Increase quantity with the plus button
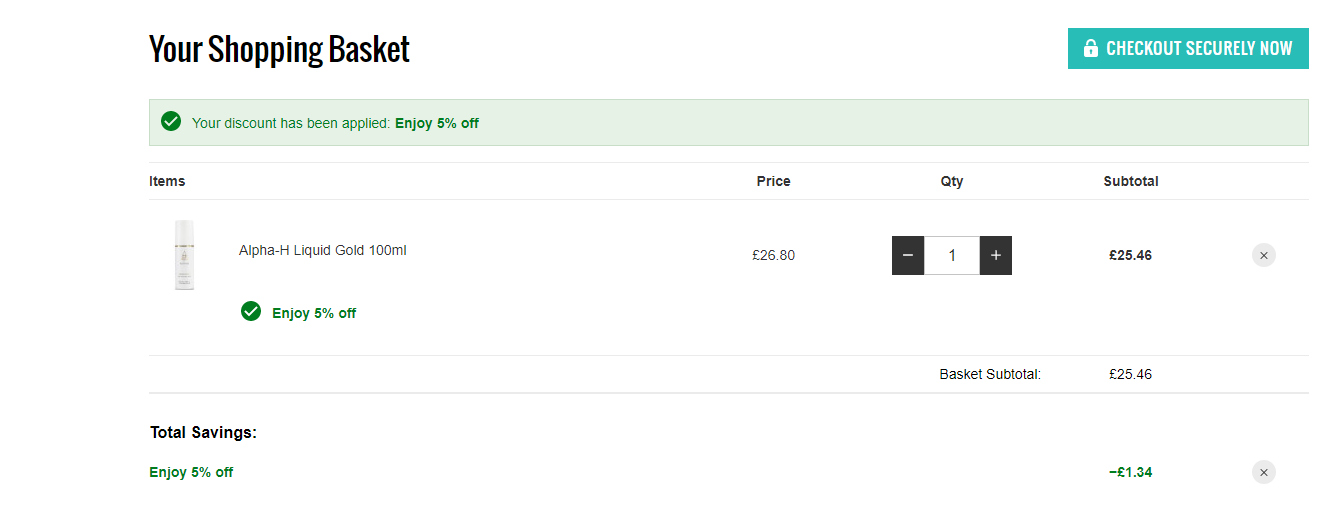 tap(996, 255)
